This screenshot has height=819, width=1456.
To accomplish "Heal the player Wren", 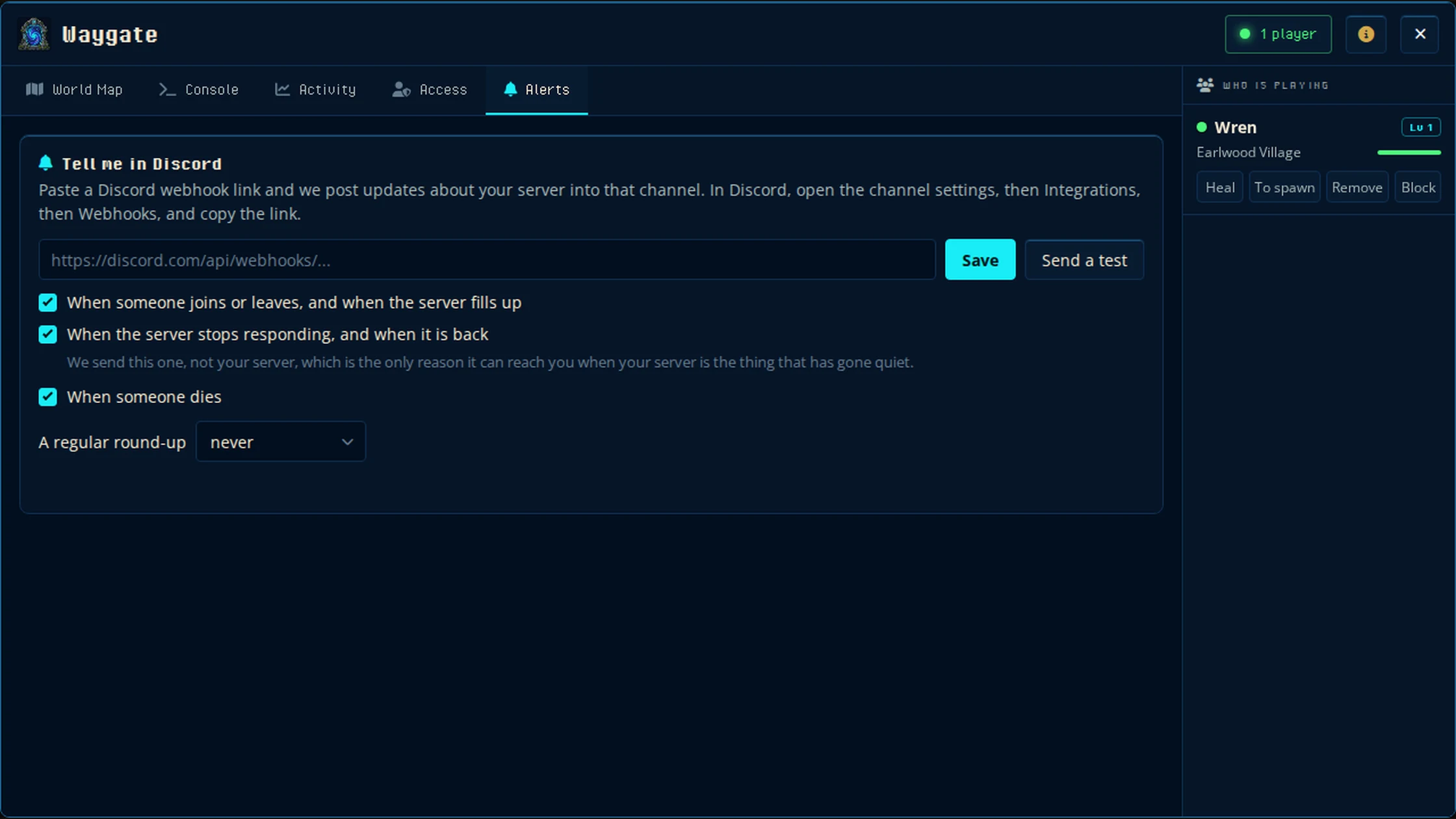I will 1219,187.
